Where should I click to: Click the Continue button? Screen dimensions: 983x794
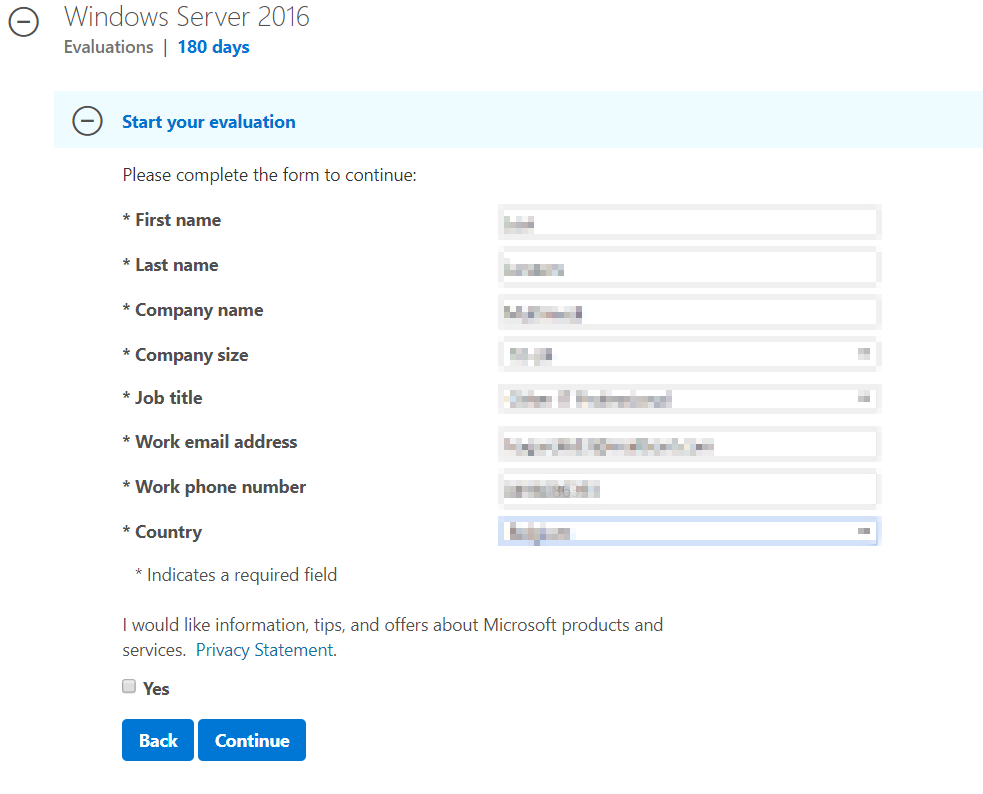[x=252, y=740]
